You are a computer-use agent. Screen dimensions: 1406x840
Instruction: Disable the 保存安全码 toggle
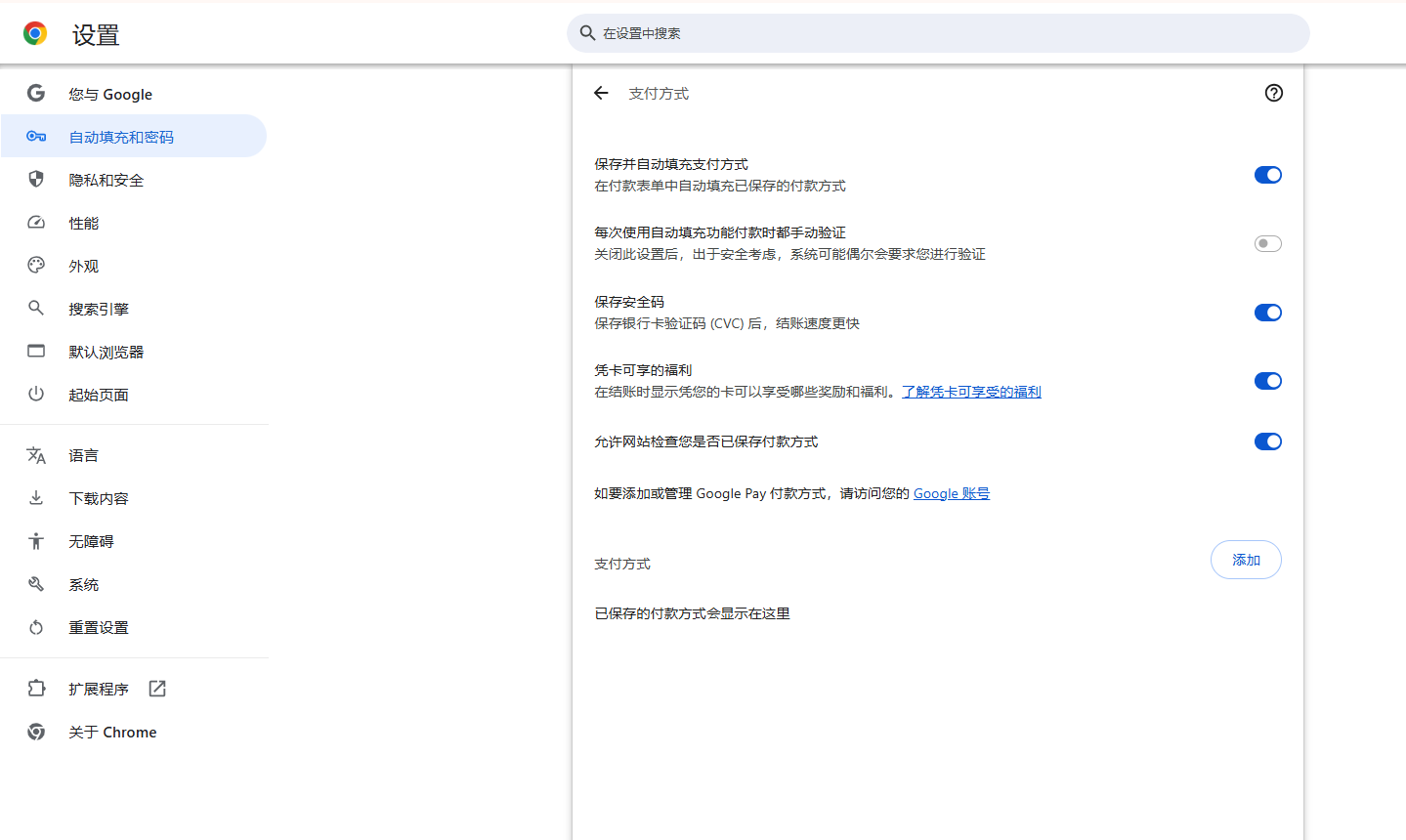(1267, 313)
